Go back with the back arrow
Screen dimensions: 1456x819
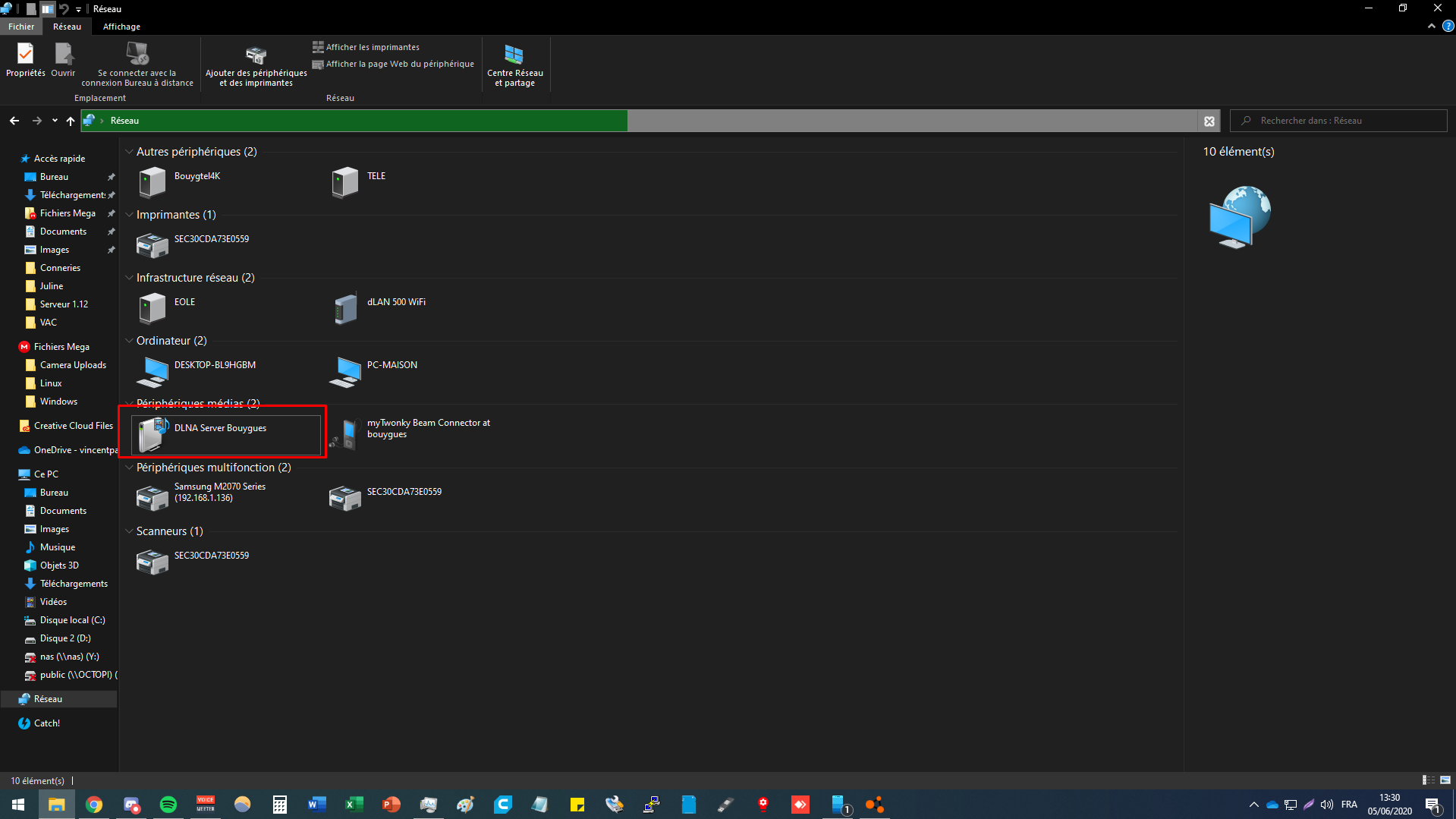tap(14, 121)
